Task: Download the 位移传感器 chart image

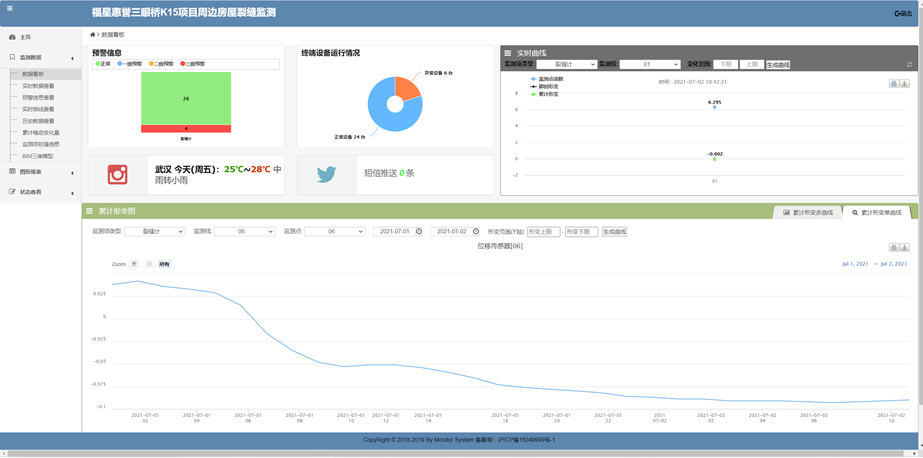Action: click(x=904, y=247)
